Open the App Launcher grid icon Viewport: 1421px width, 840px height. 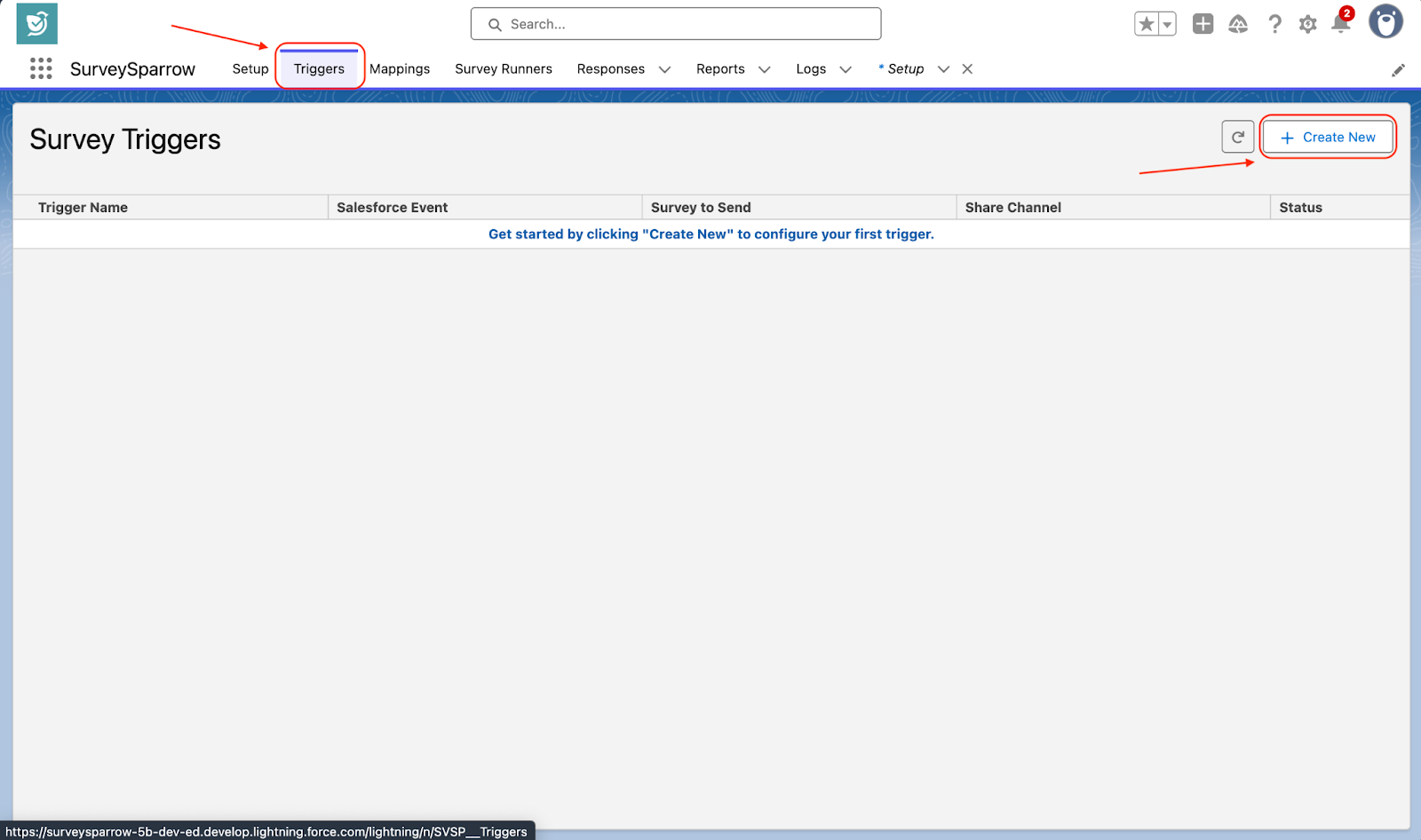click(x=41, y=68)
